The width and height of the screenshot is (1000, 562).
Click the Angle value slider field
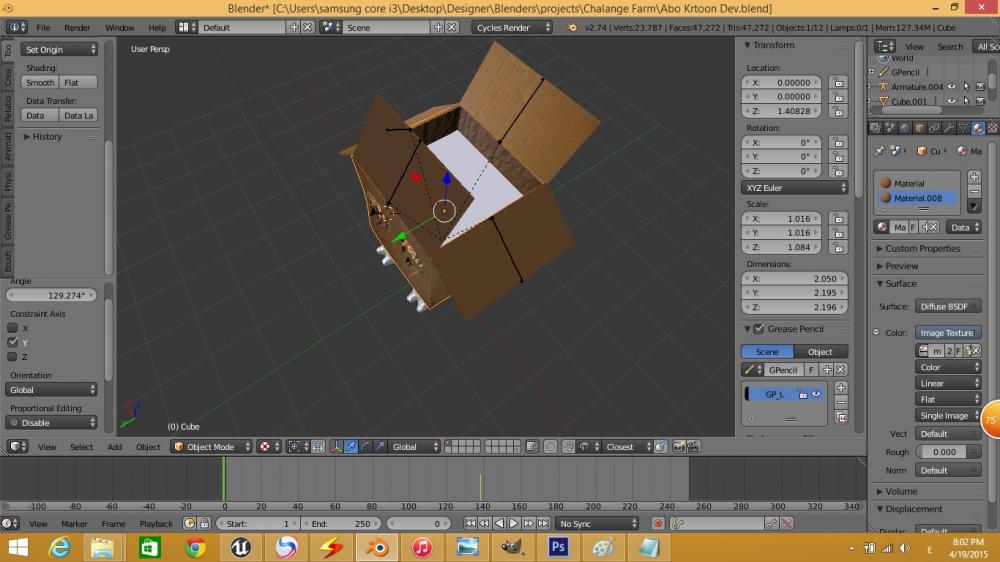point(53,295)
